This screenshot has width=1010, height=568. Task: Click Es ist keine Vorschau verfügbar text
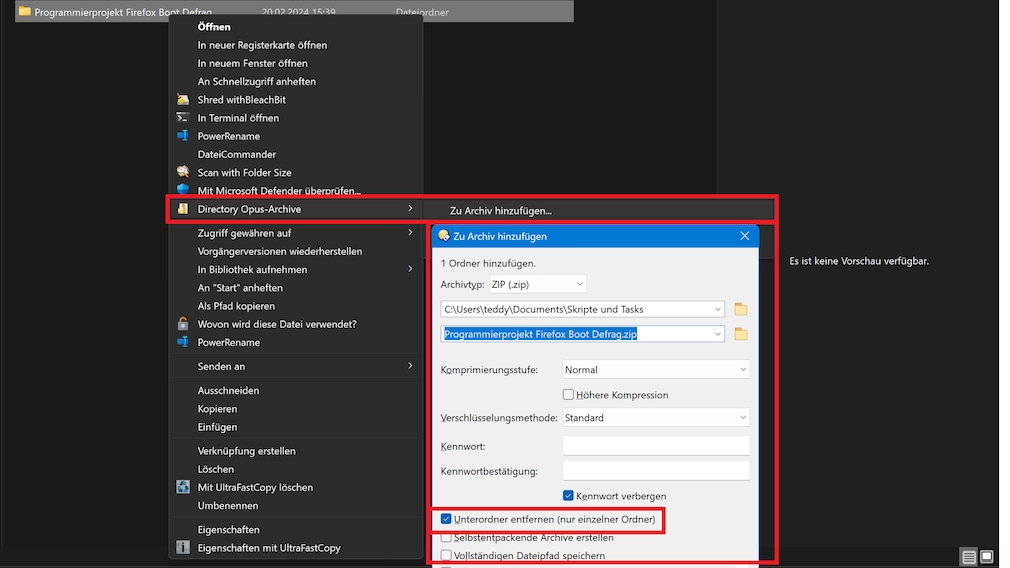[x=859, y=261]
